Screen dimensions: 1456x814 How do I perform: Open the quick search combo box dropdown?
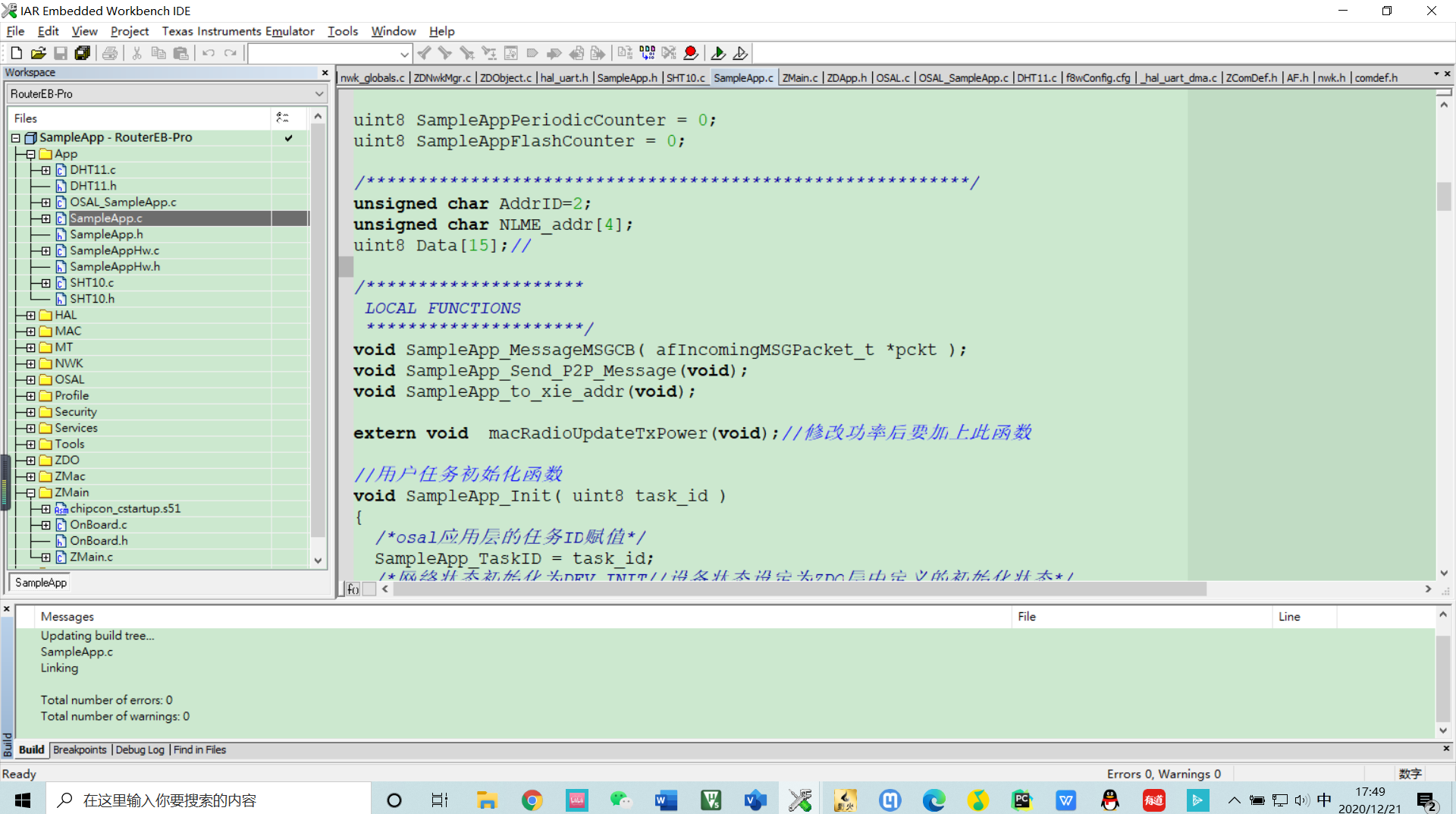pyautogui.click(x=404, y=54)
